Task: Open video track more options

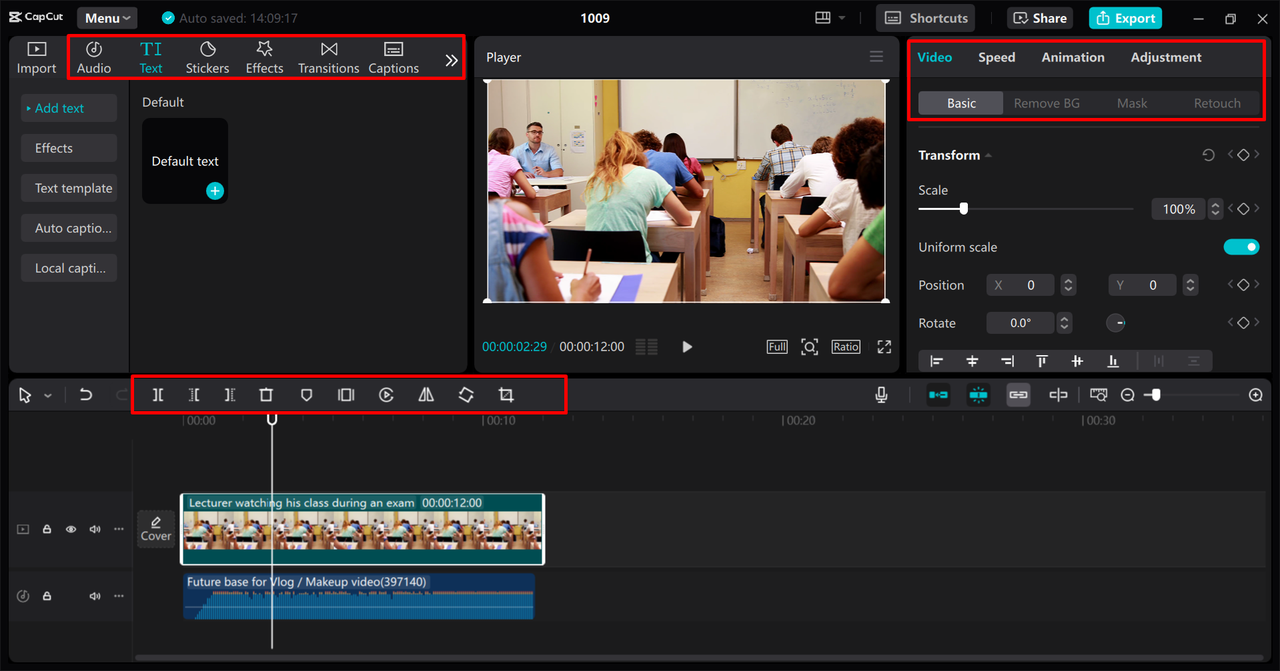Action: [119, 529]
